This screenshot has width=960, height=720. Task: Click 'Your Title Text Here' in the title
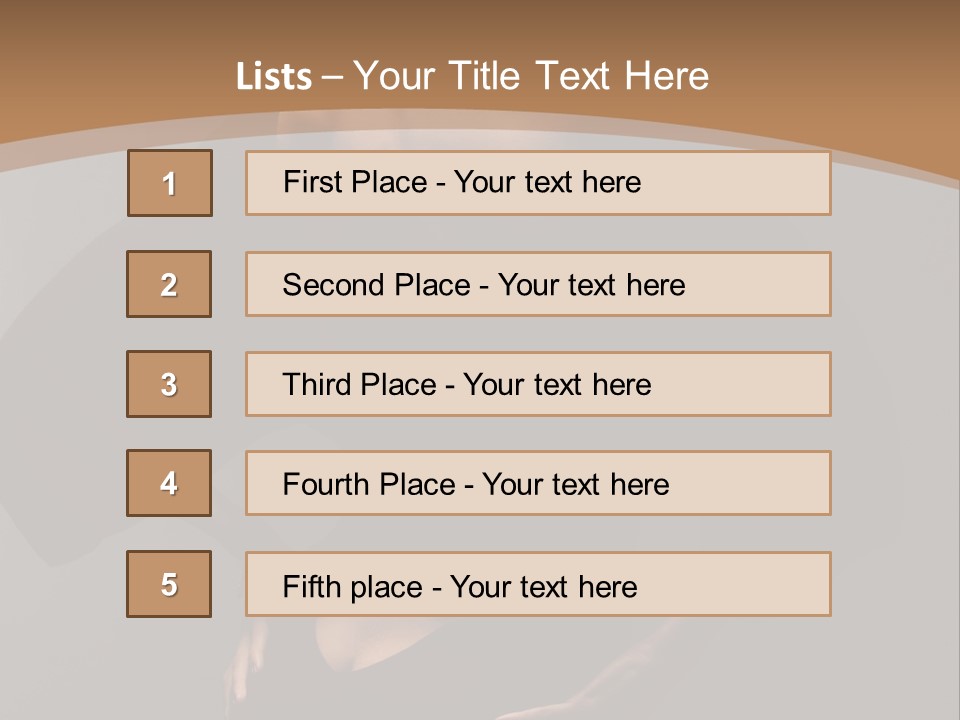[x=531, y=76]
